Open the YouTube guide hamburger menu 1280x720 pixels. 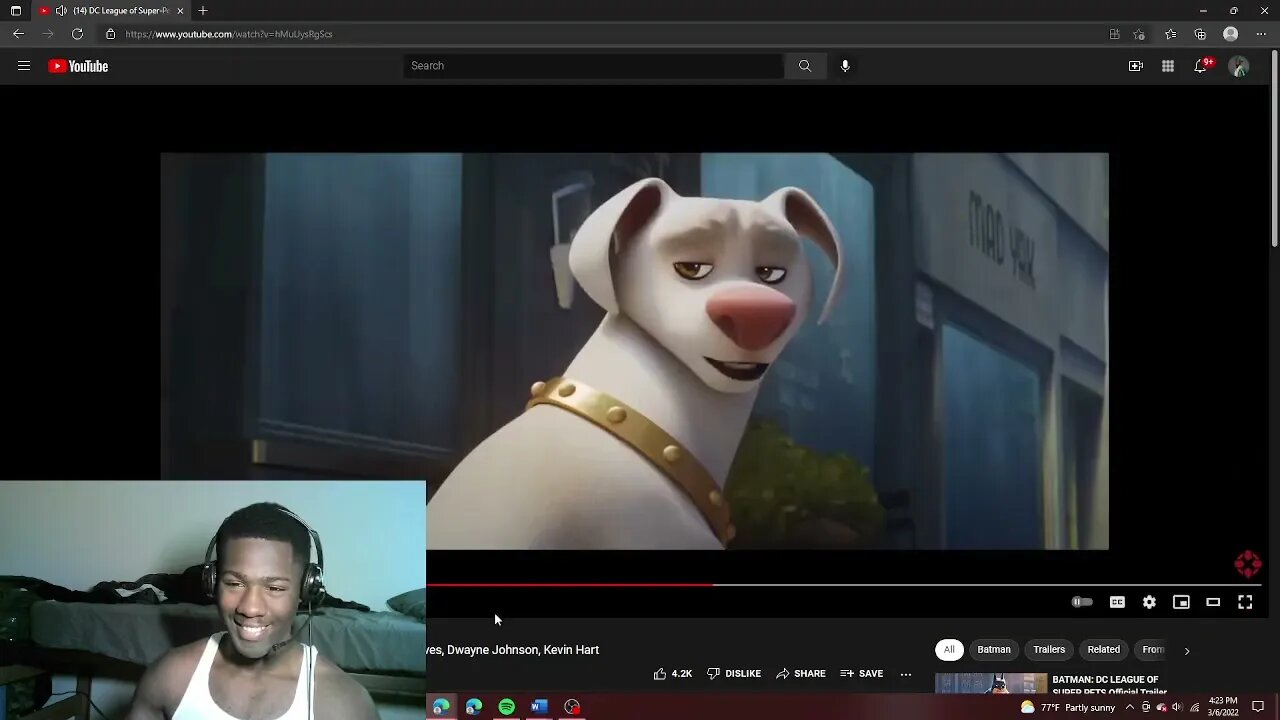click(24, 66)
